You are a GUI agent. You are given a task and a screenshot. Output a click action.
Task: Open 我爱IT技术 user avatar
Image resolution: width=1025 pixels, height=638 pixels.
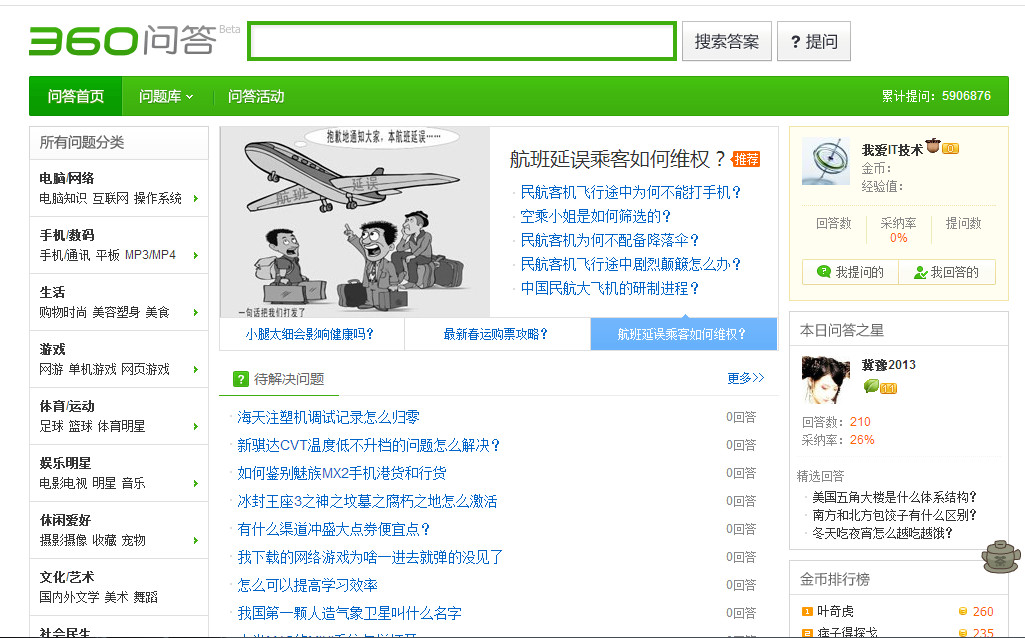click(826, 161)
